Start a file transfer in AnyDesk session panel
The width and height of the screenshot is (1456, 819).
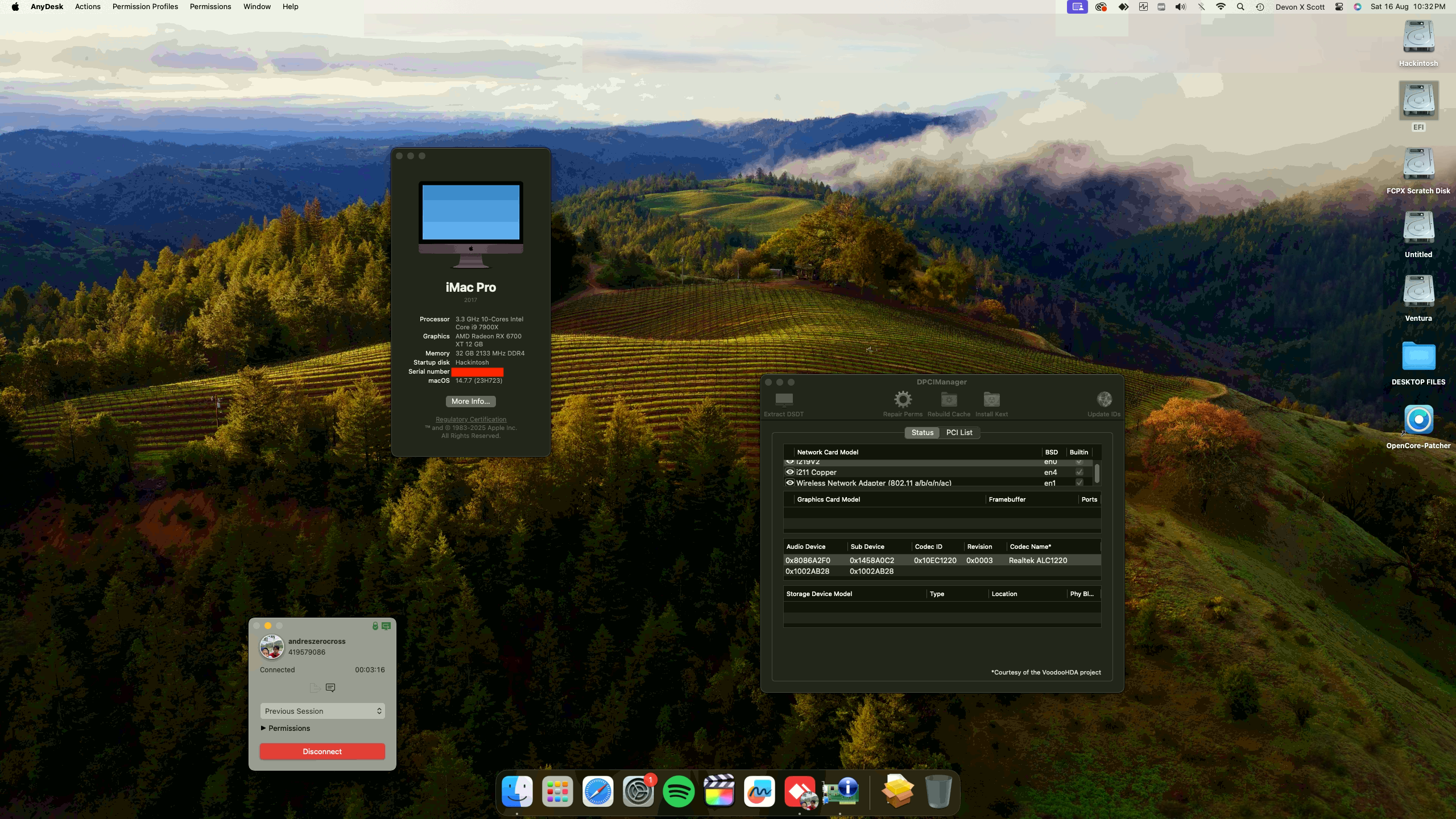(314, 687)
